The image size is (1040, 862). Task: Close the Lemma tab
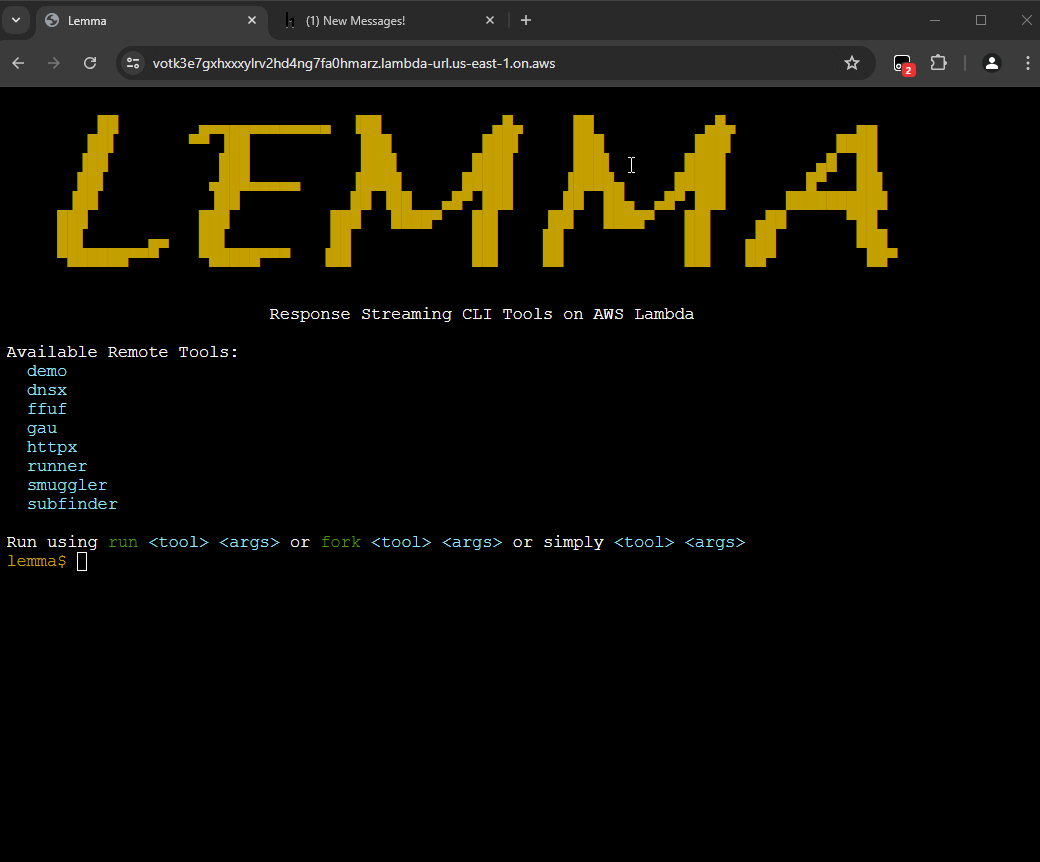point(252,21)
